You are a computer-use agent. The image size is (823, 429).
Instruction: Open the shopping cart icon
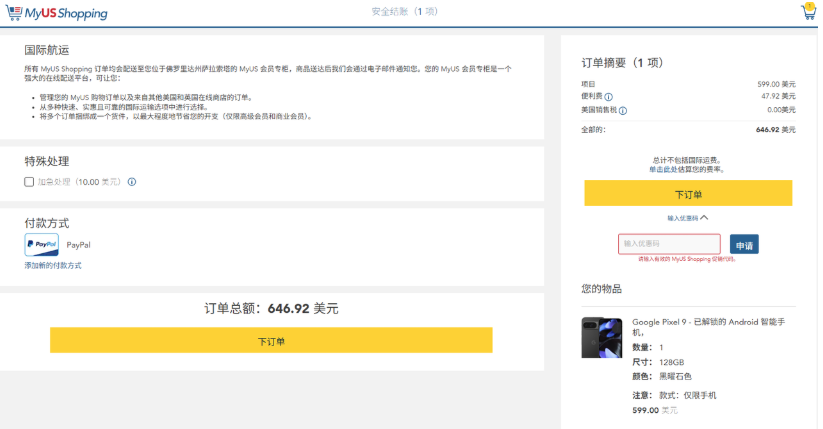(x=808, y=12)
